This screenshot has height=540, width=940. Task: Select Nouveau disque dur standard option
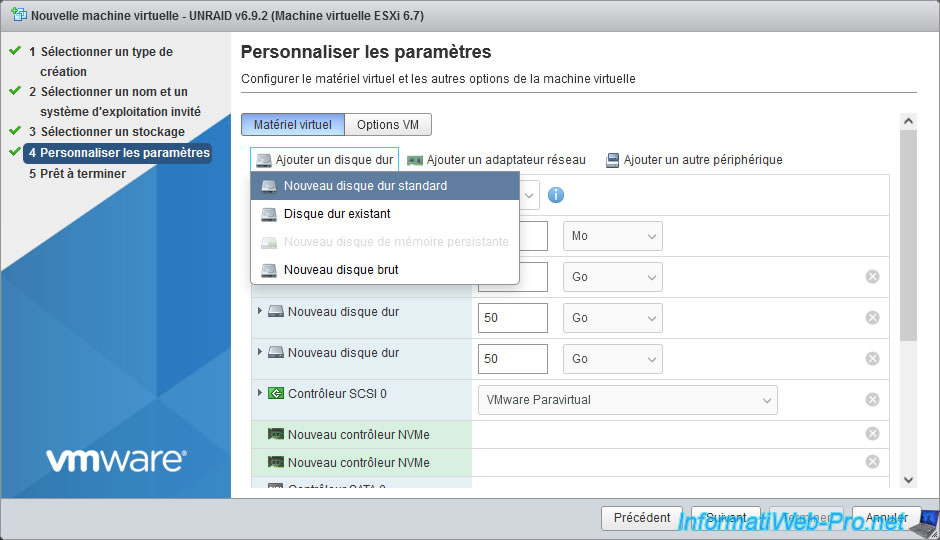[365, 186]
